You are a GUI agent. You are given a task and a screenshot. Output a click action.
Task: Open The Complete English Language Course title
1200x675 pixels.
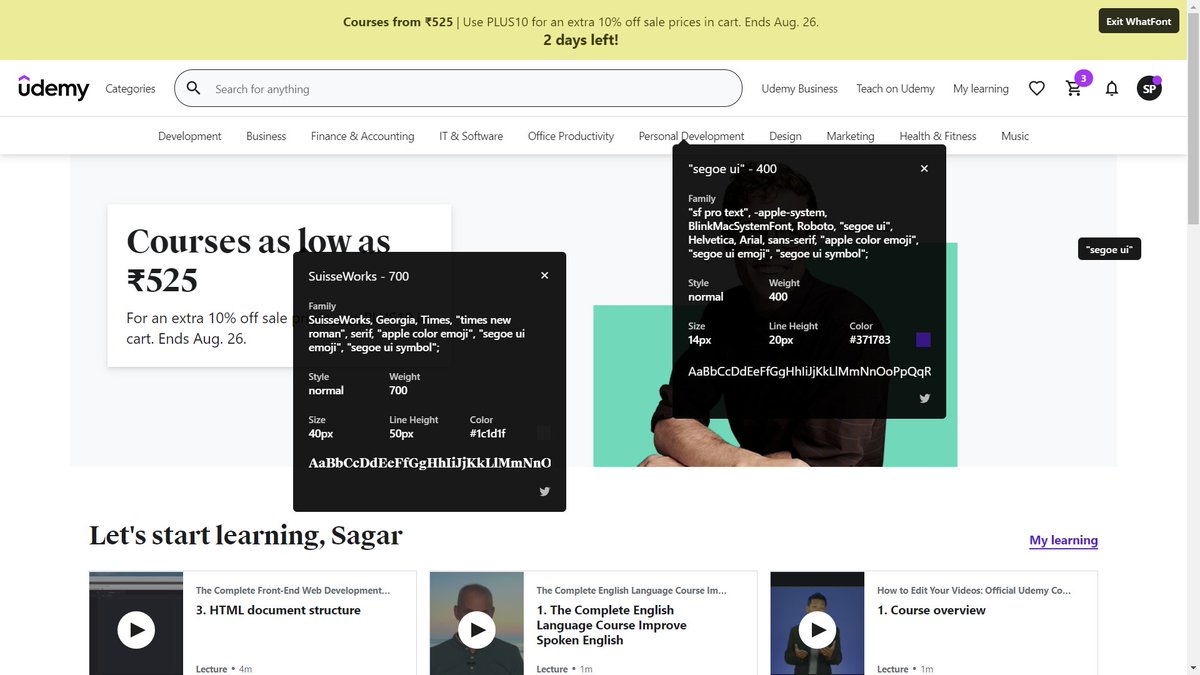pyautogui.click(x=611, y=625)
